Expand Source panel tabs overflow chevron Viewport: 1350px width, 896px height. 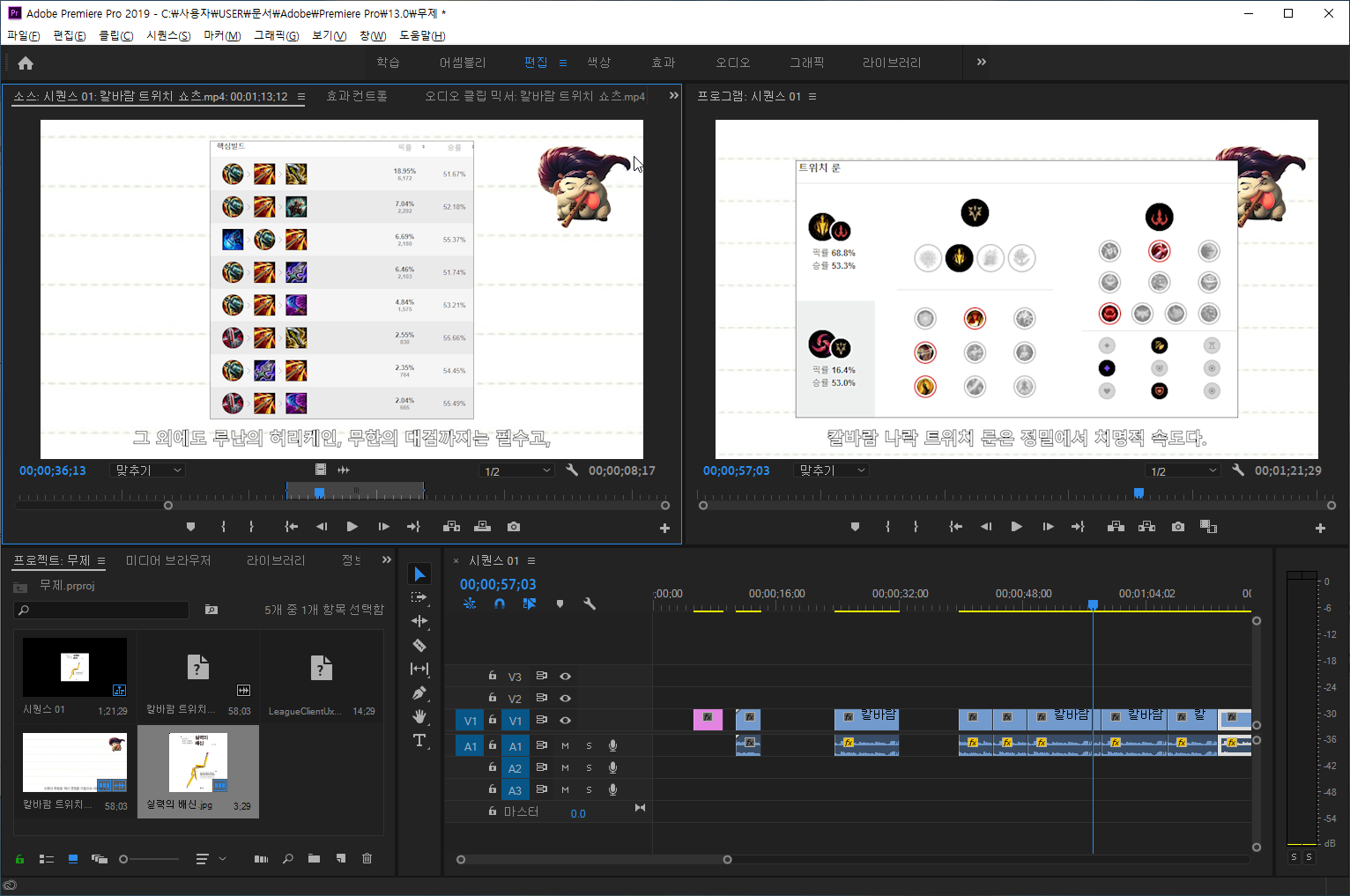(674, 95)
